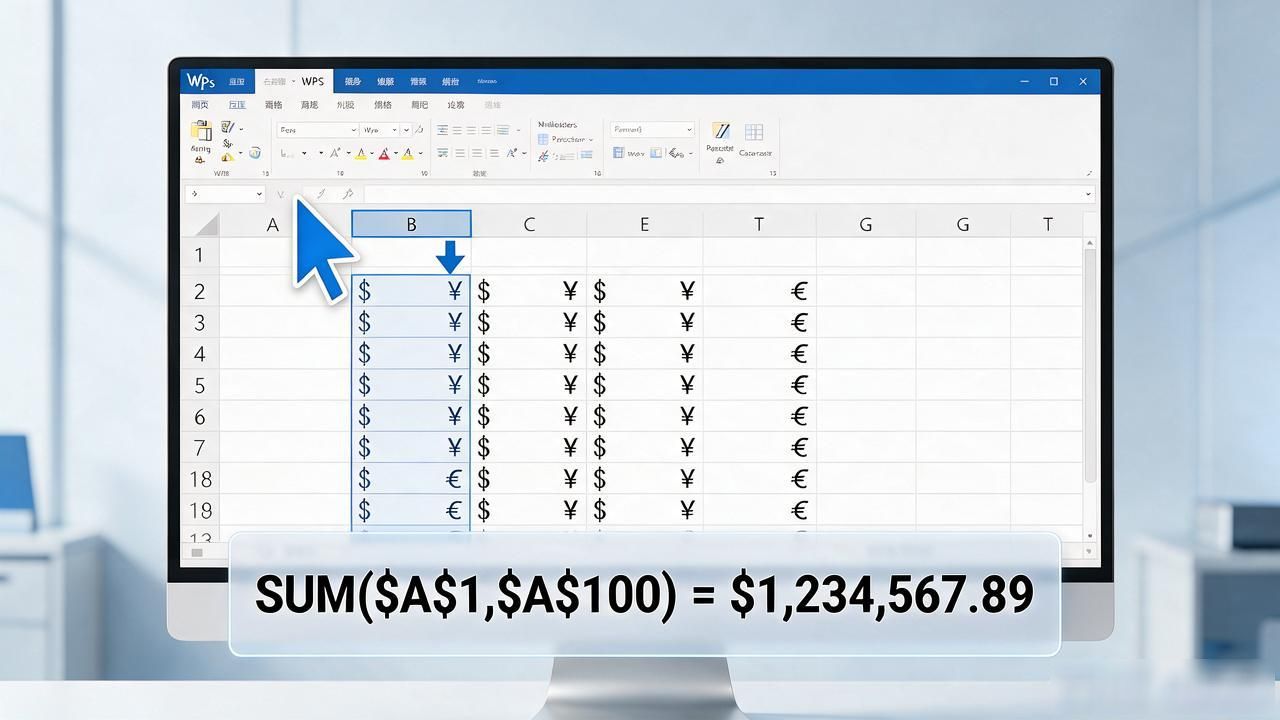Collapse the ribbon using the small corner arrow
This screenshot has height=720, width=1280.
point(1088,173)
